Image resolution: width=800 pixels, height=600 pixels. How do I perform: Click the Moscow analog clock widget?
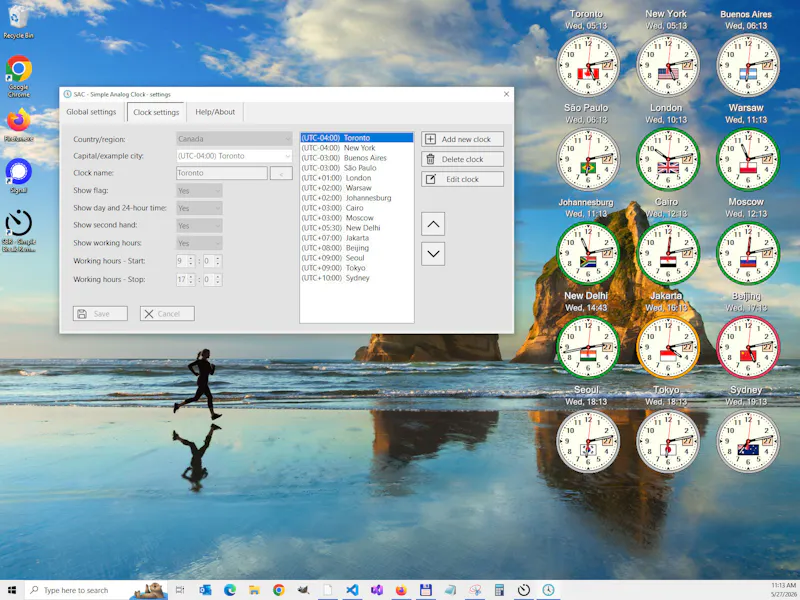pos(748,253)
